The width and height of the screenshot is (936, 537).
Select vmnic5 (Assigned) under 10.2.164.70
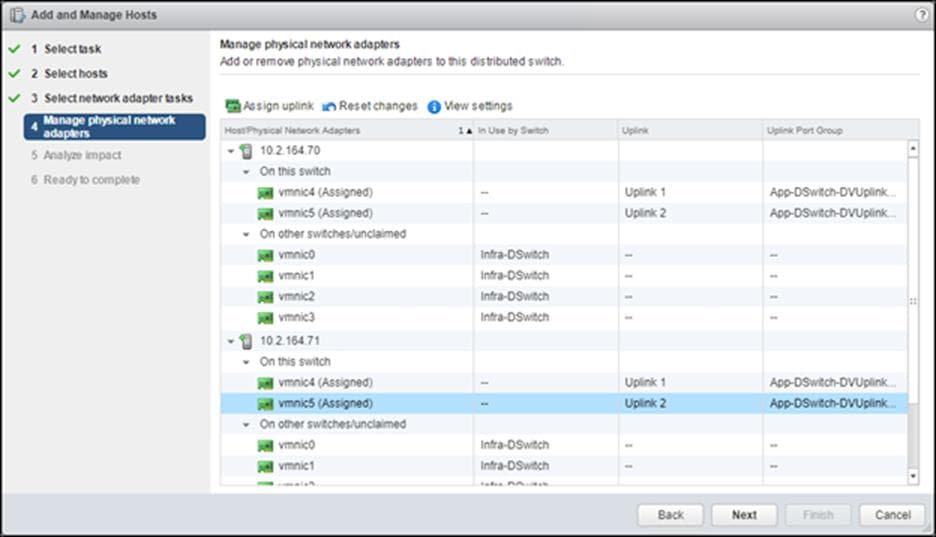325,214
